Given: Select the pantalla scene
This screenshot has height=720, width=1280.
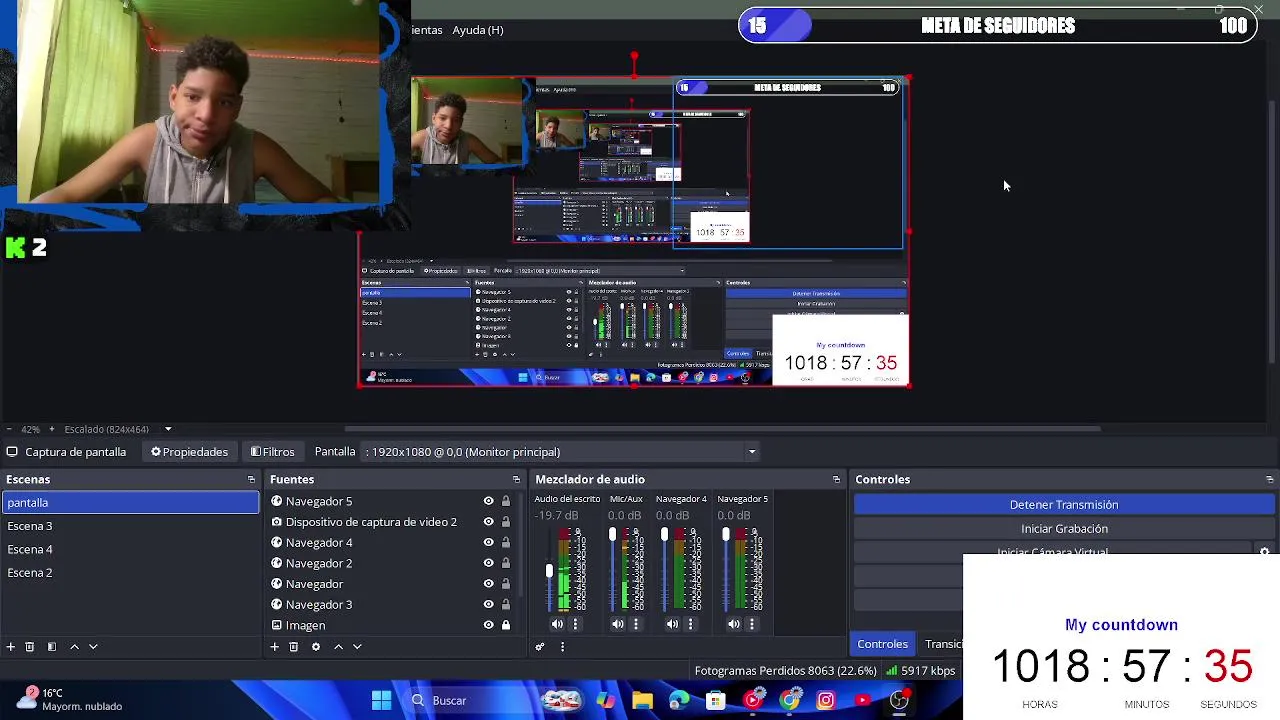Looking at the screenshot, I should tap(131, 503).
